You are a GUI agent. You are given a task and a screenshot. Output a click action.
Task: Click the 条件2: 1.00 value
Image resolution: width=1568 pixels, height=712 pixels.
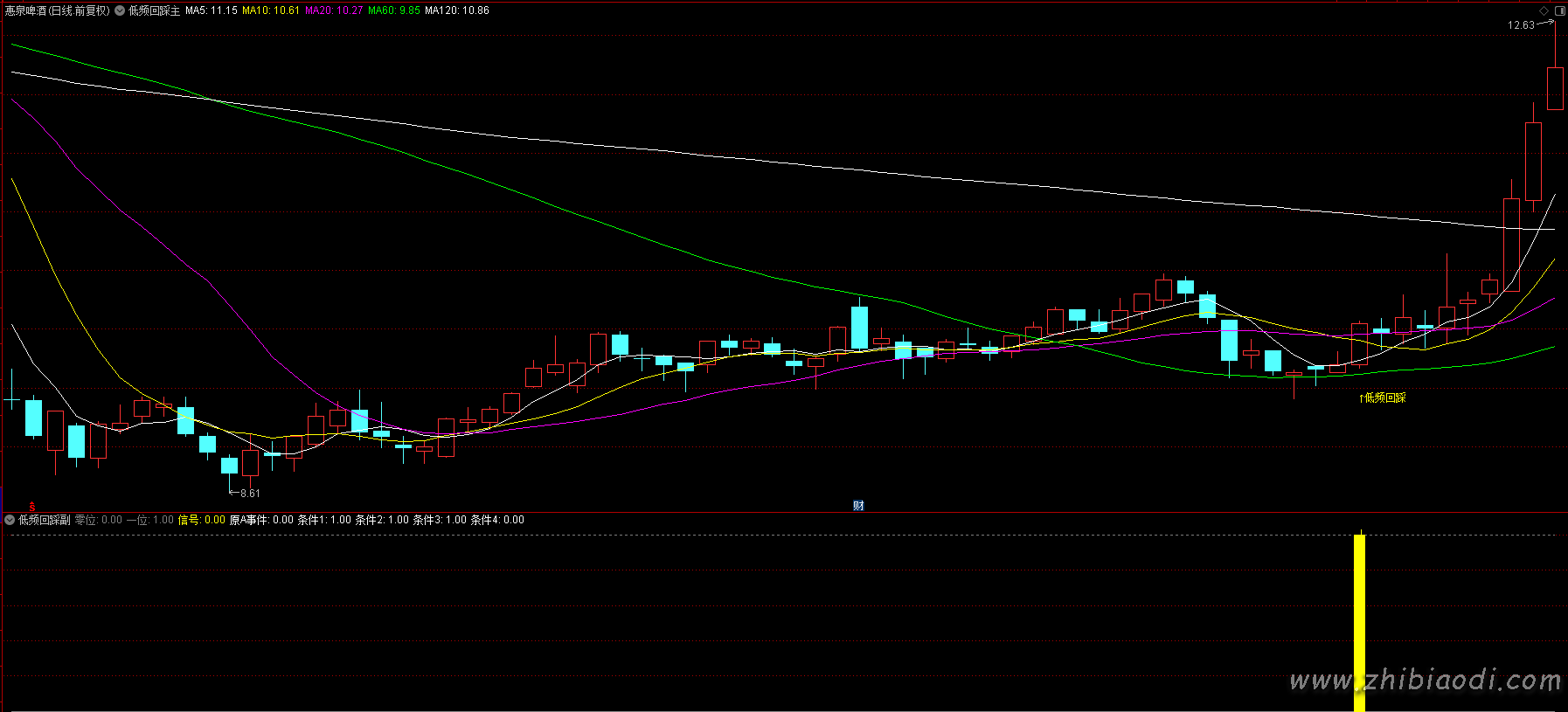pos(382,520)
